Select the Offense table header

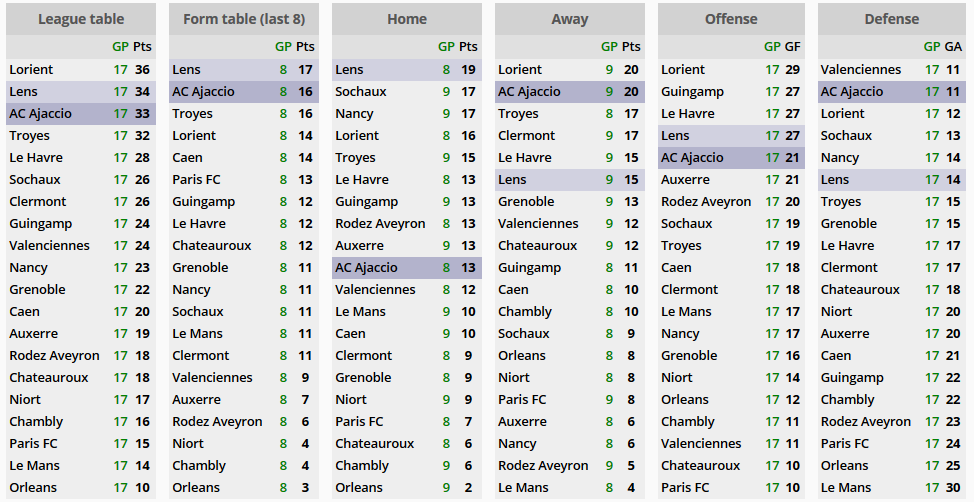point(731,19)
